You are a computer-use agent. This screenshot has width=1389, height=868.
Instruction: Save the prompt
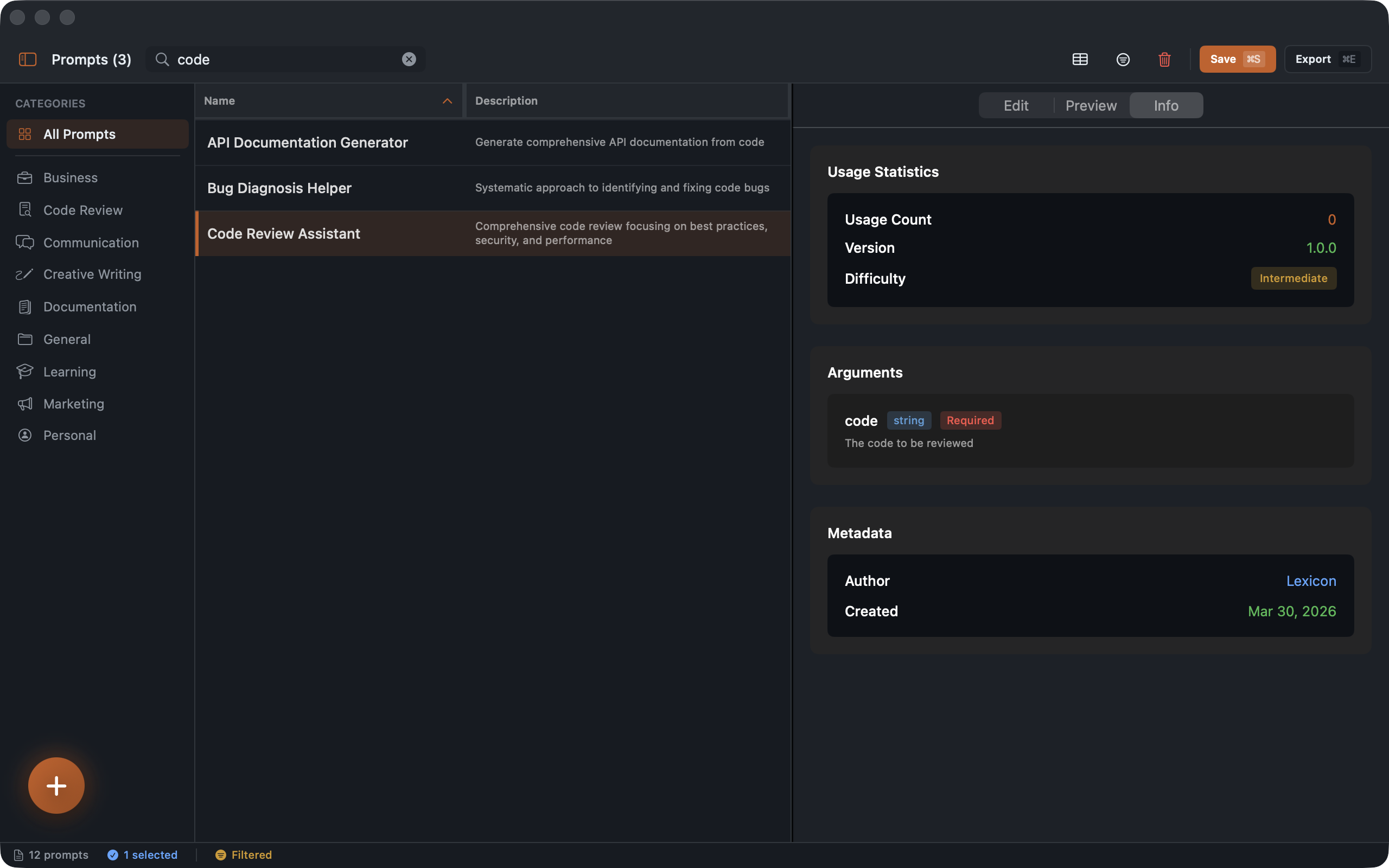tap(1238, 59)
